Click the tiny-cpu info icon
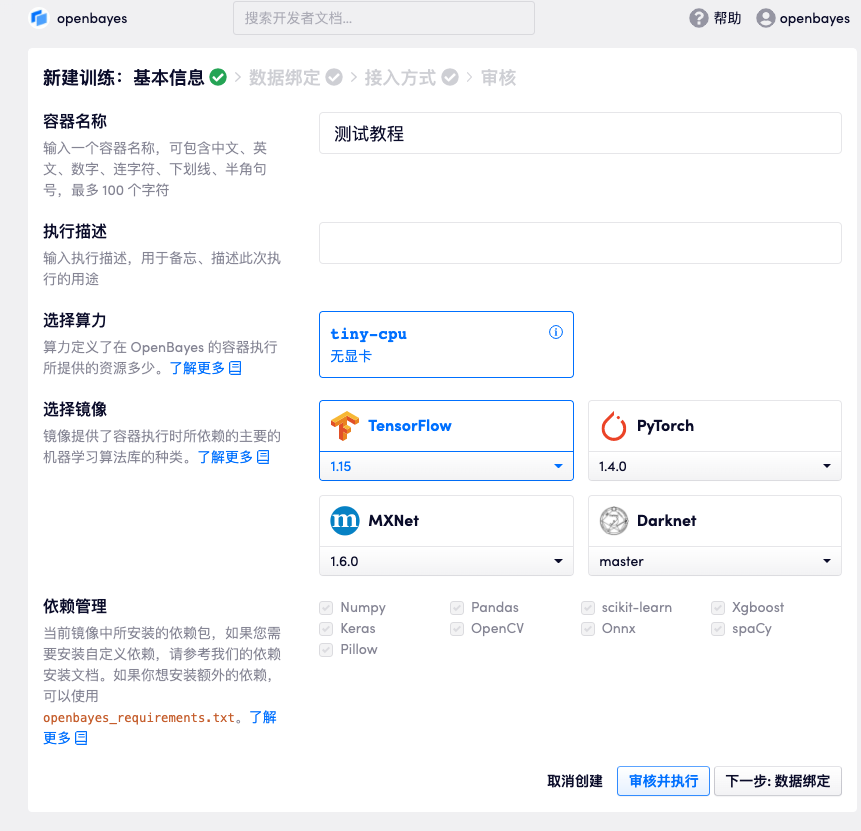The height and width of the screenshot is (831, 861). [556, 333]
